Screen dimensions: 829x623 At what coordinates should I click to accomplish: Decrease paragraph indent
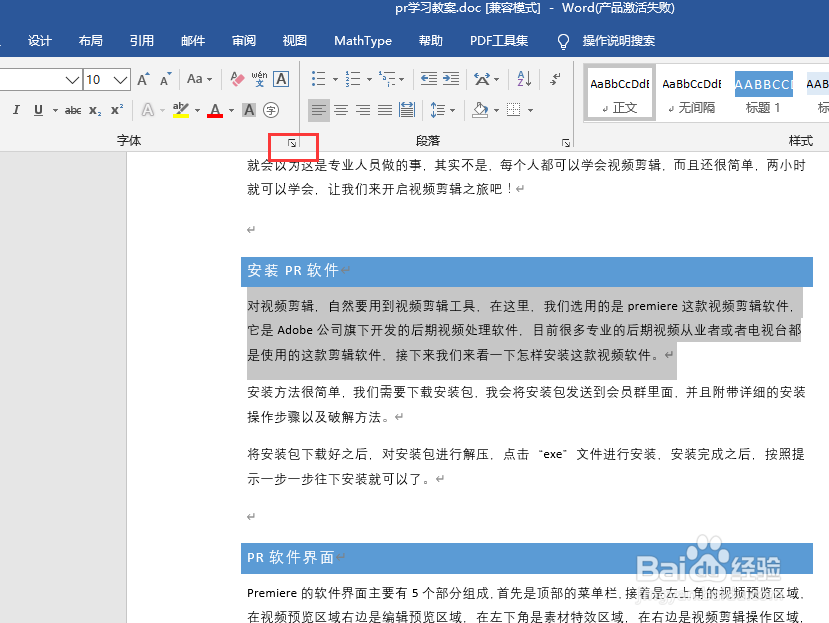point(428,79)
